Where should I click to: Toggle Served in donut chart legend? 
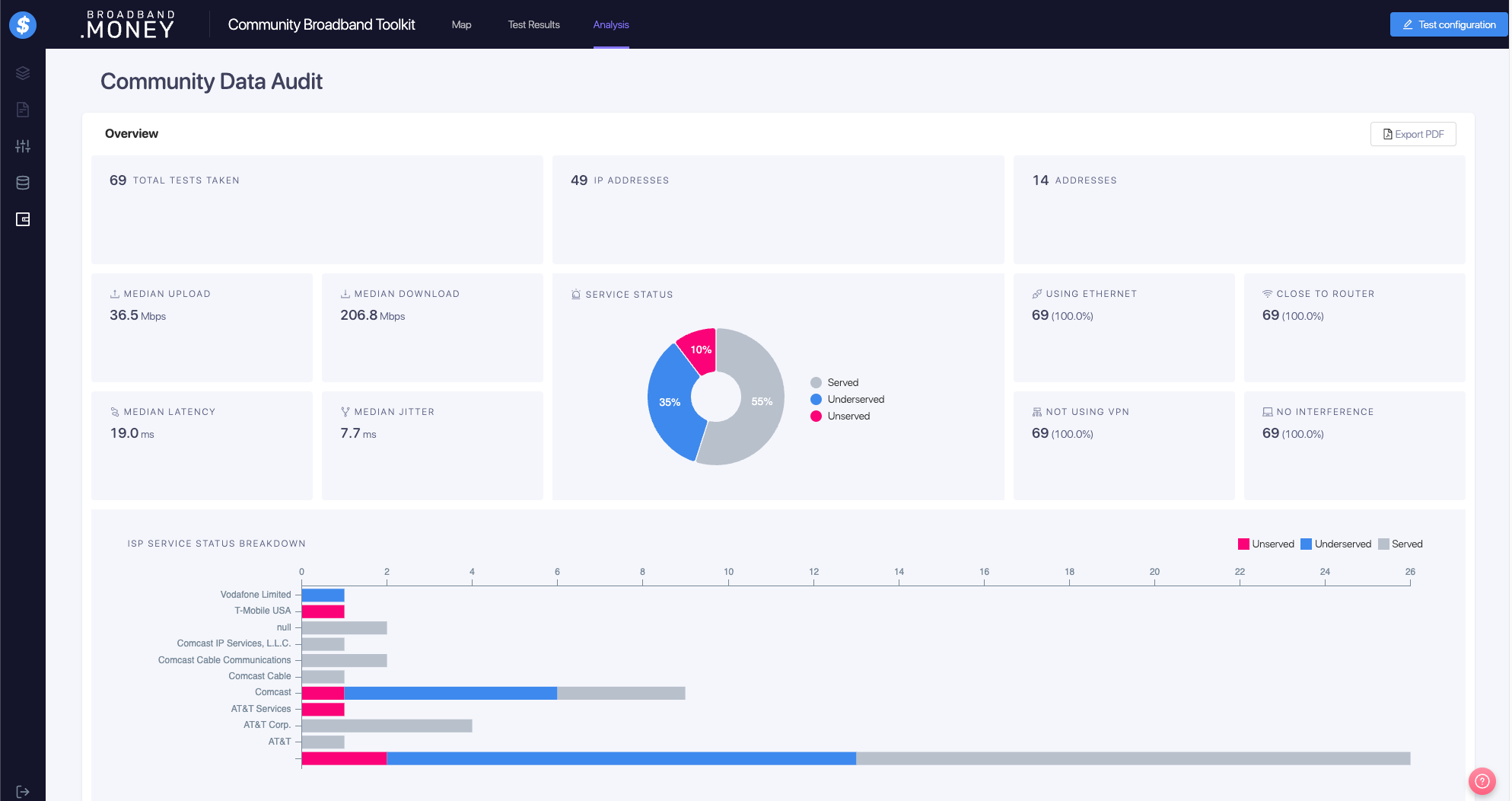[835, 382]
